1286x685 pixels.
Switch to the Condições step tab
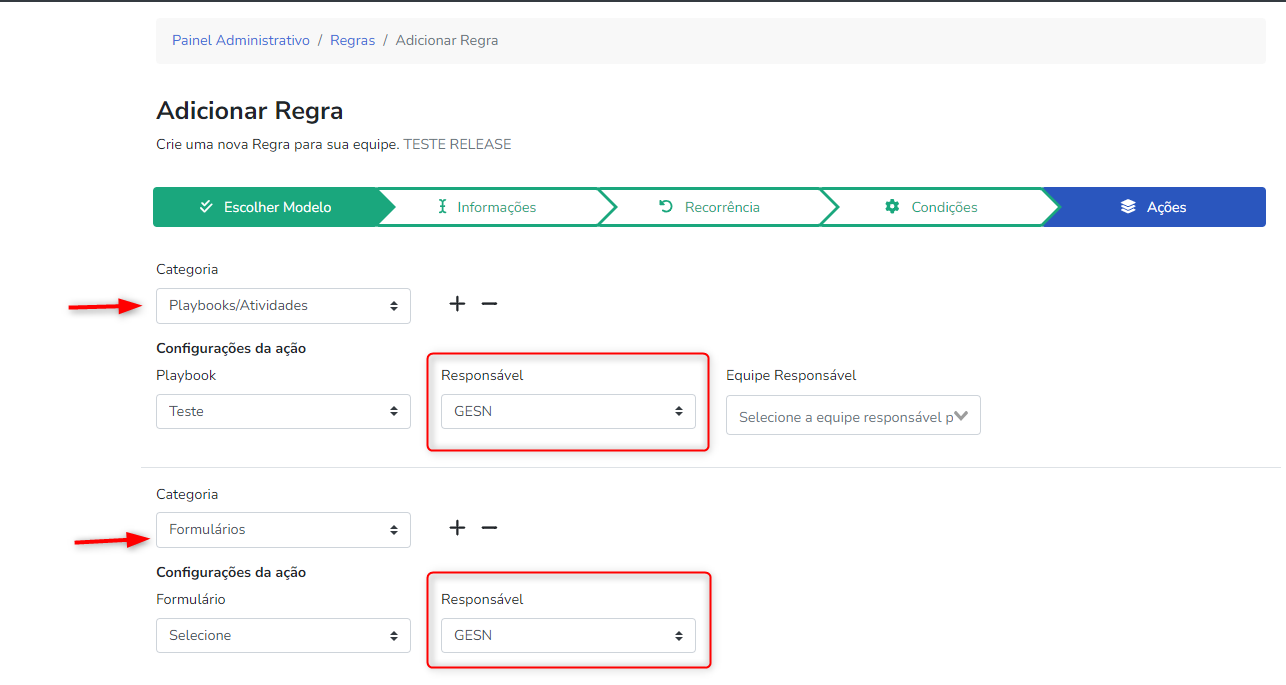[x=943, y=207]
